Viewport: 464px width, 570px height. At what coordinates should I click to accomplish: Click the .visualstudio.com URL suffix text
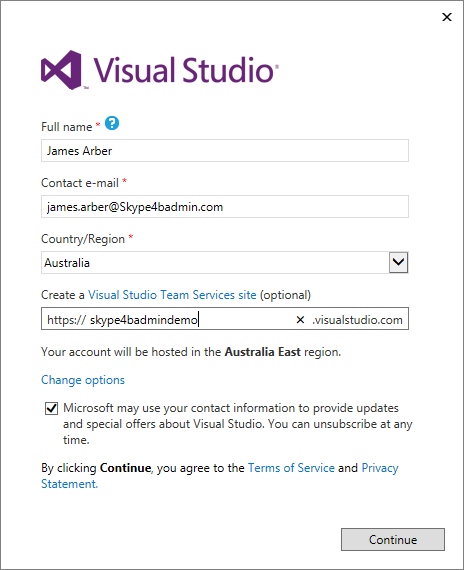(357, 320)
